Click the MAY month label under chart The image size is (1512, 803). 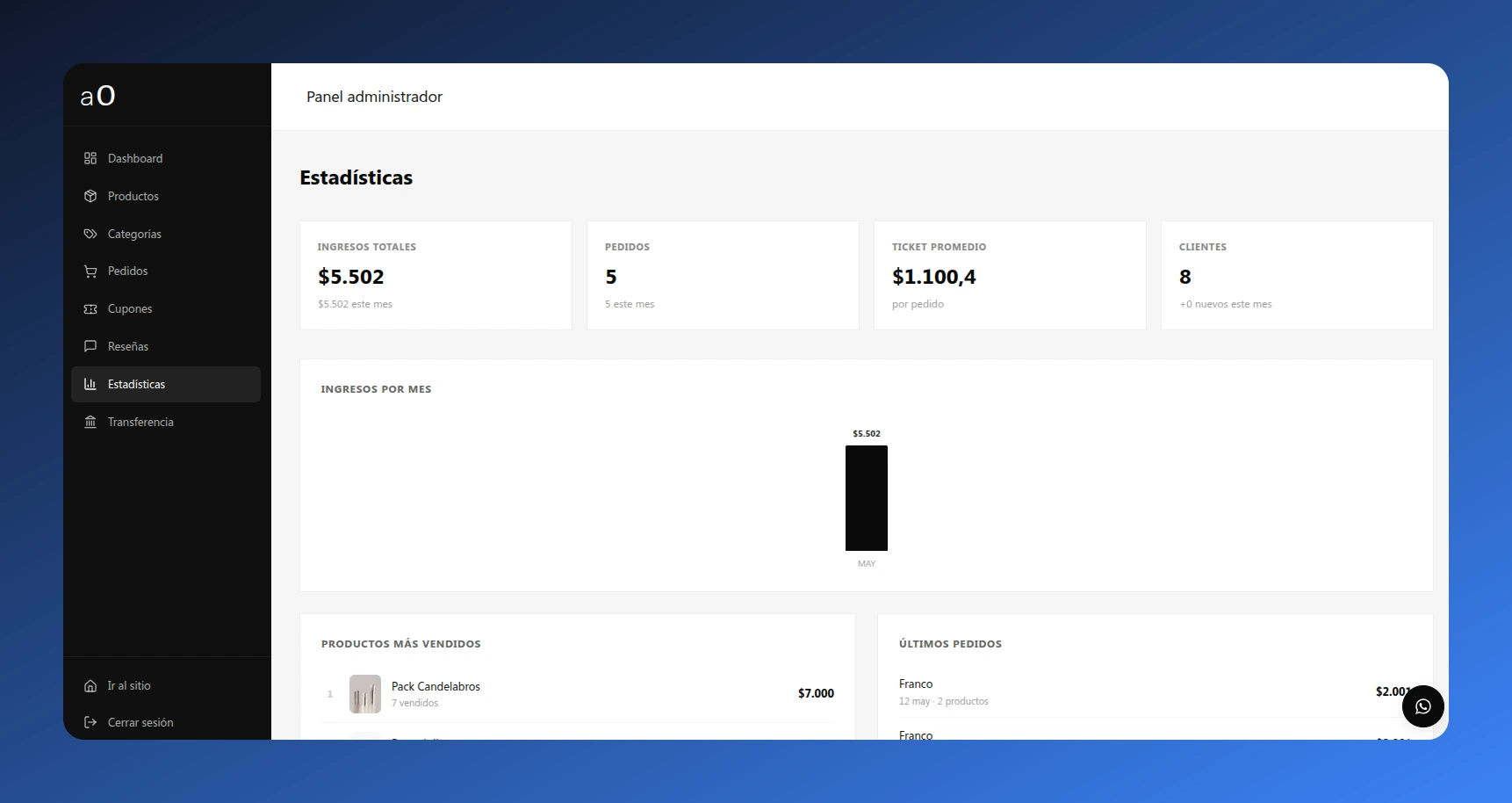867,564
